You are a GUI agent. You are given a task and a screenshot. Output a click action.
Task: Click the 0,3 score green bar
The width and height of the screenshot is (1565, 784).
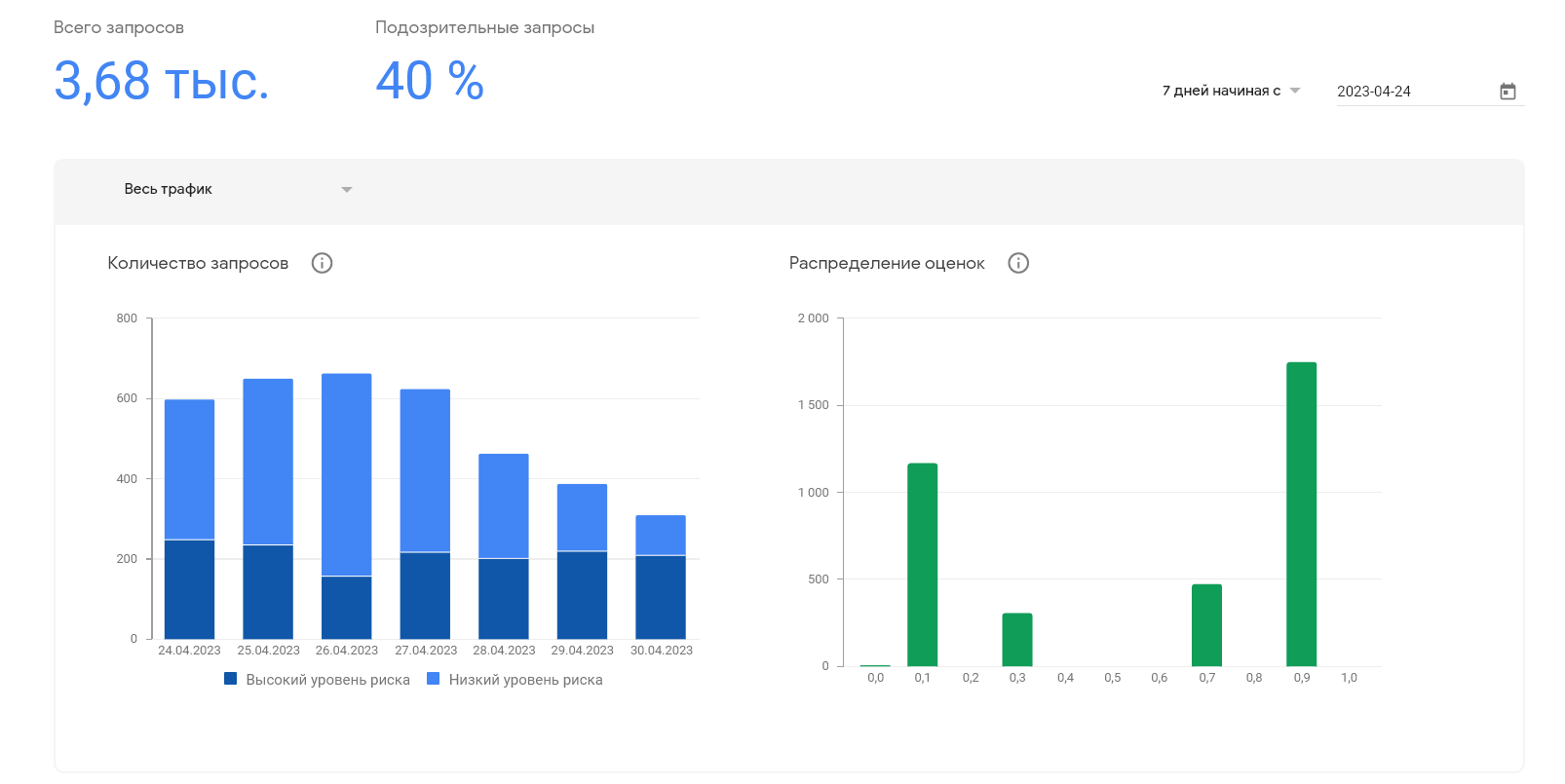1016,639
